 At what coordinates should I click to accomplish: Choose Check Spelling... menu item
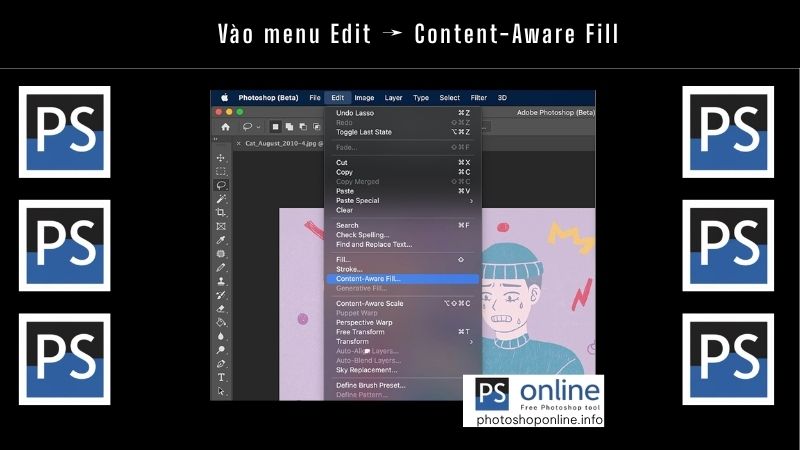pyautogui.click(x=403, y=235)
